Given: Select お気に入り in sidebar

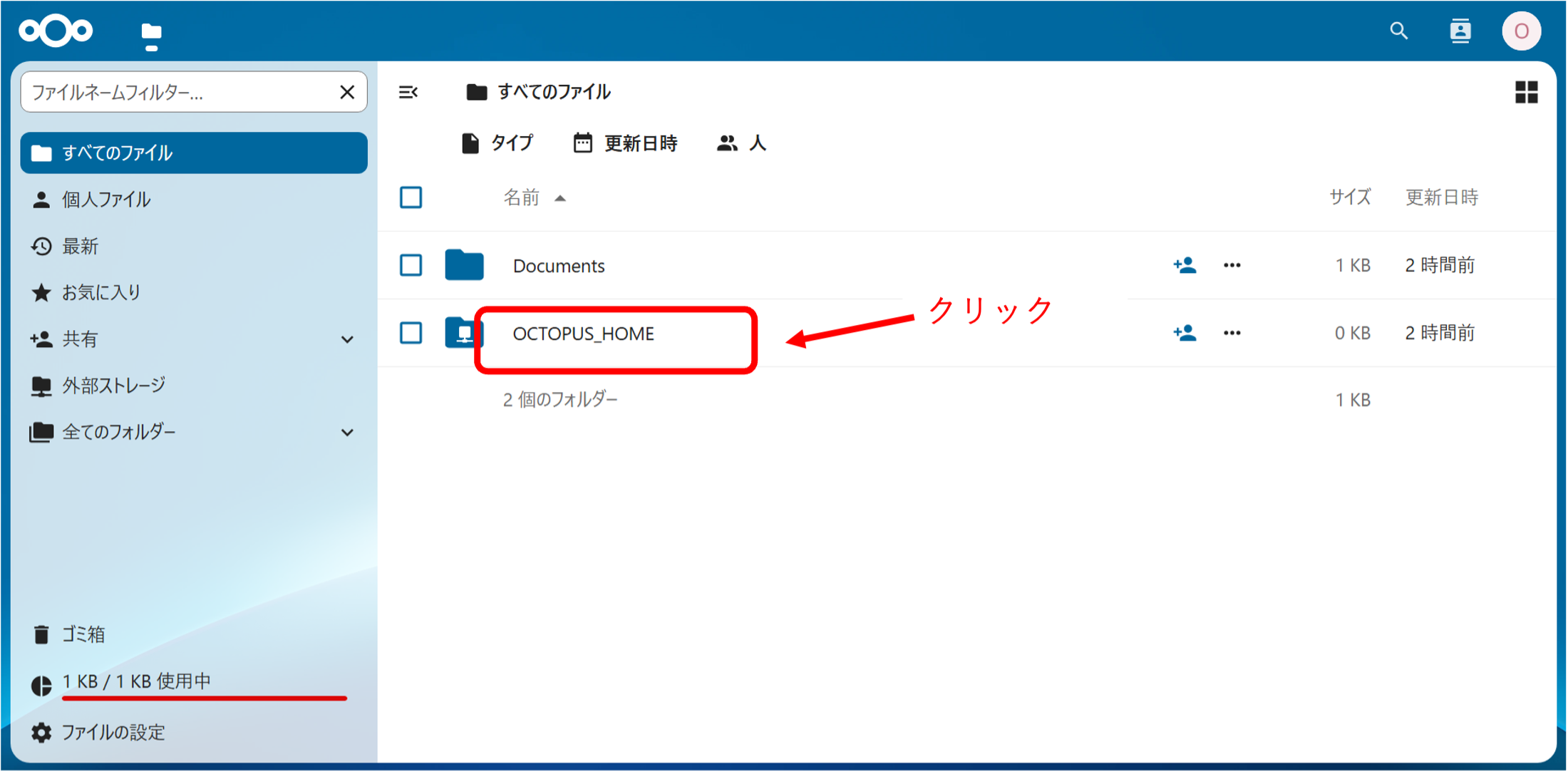Looking at the screenshot, I should click(x=101, y=292).
